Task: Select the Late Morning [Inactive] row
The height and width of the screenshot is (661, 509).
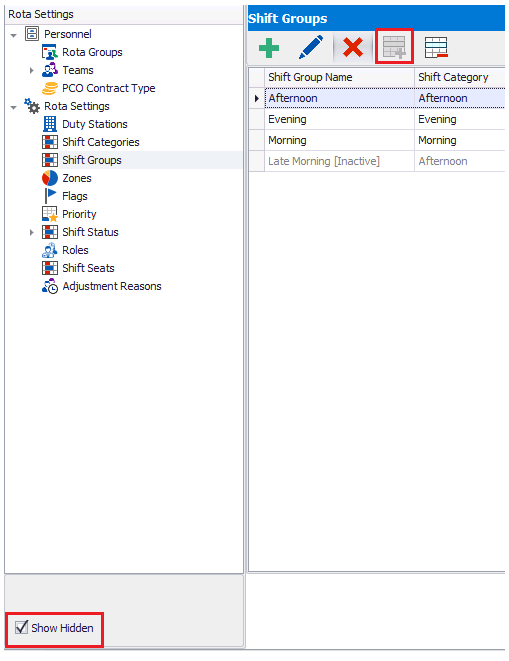Action: pos(377,161)
